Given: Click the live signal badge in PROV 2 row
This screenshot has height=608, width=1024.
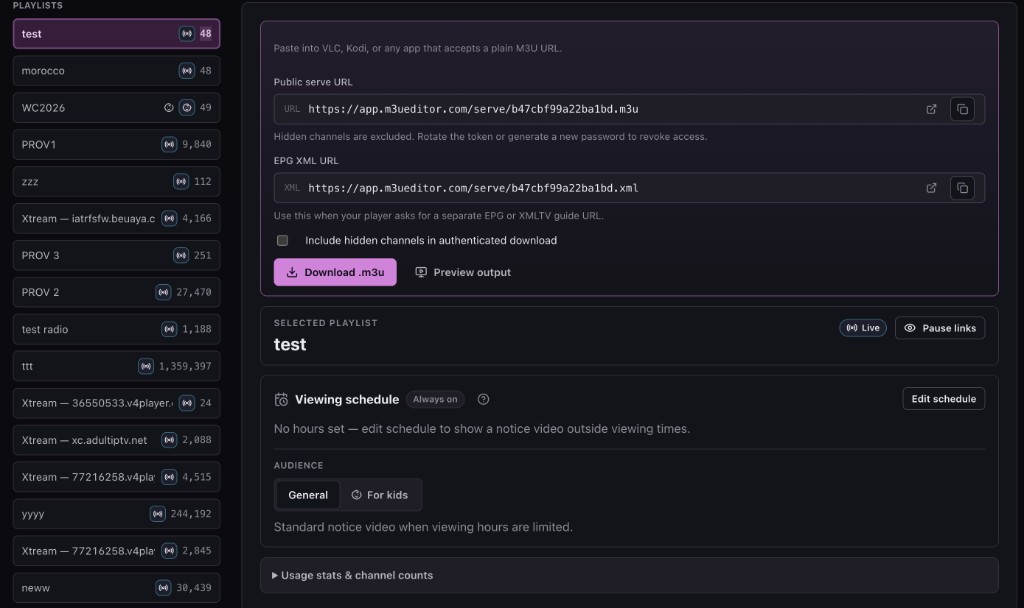Looking at the screenshot, I should point(163,292).
